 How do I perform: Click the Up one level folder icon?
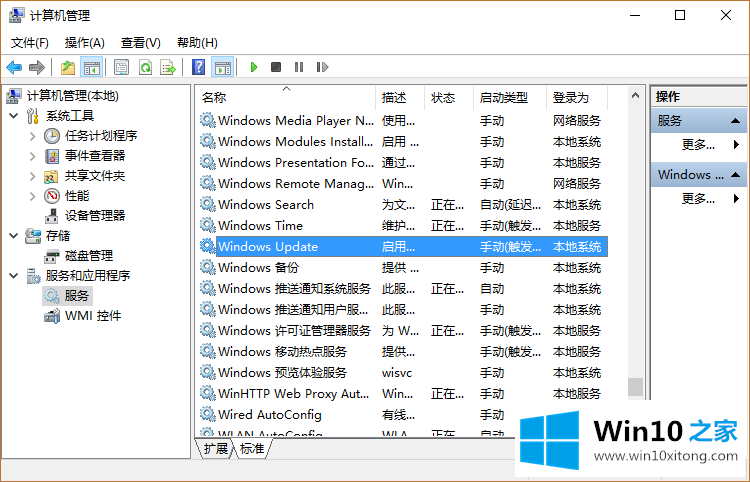pyautogui.click(x=68, y=67)
